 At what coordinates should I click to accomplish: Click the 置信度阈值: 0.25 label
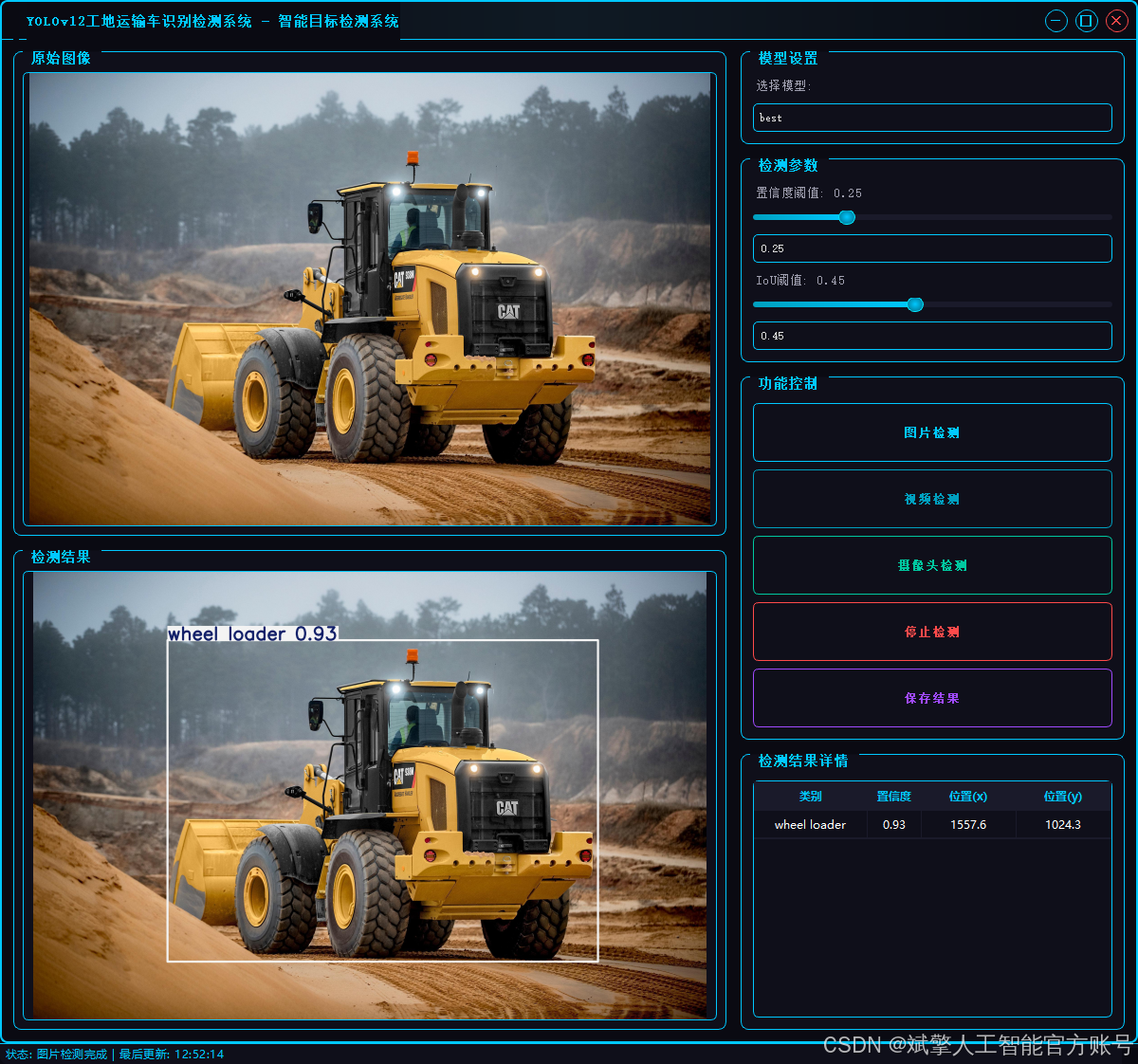(x=809, y=193)
